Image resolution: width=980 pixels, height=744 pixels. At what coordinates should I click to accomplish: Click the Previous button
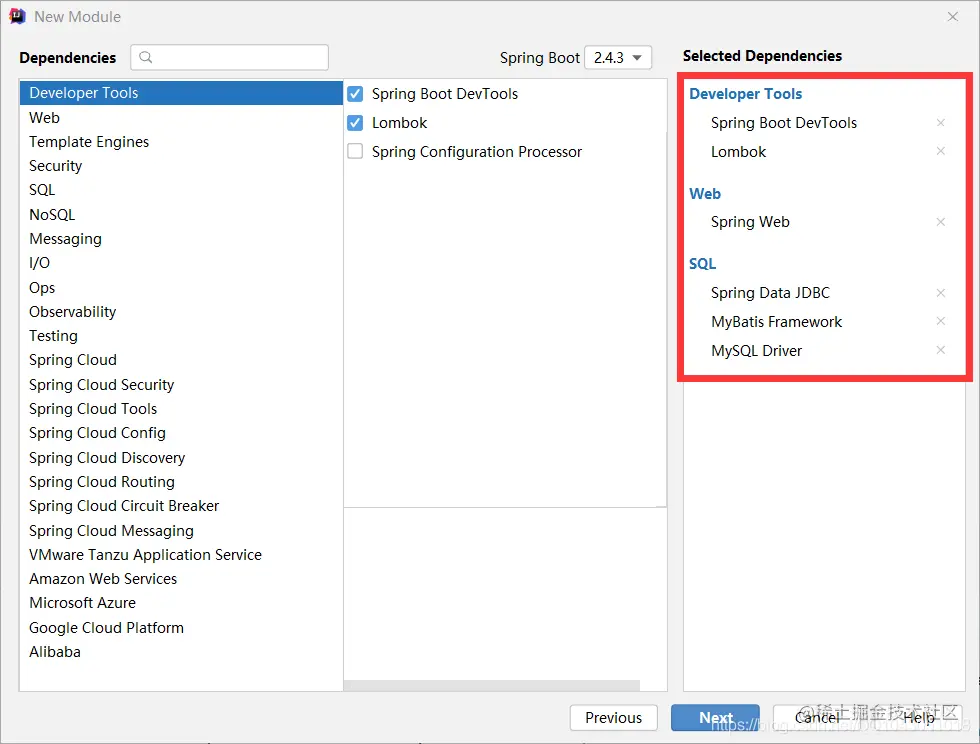coord(613,718)
